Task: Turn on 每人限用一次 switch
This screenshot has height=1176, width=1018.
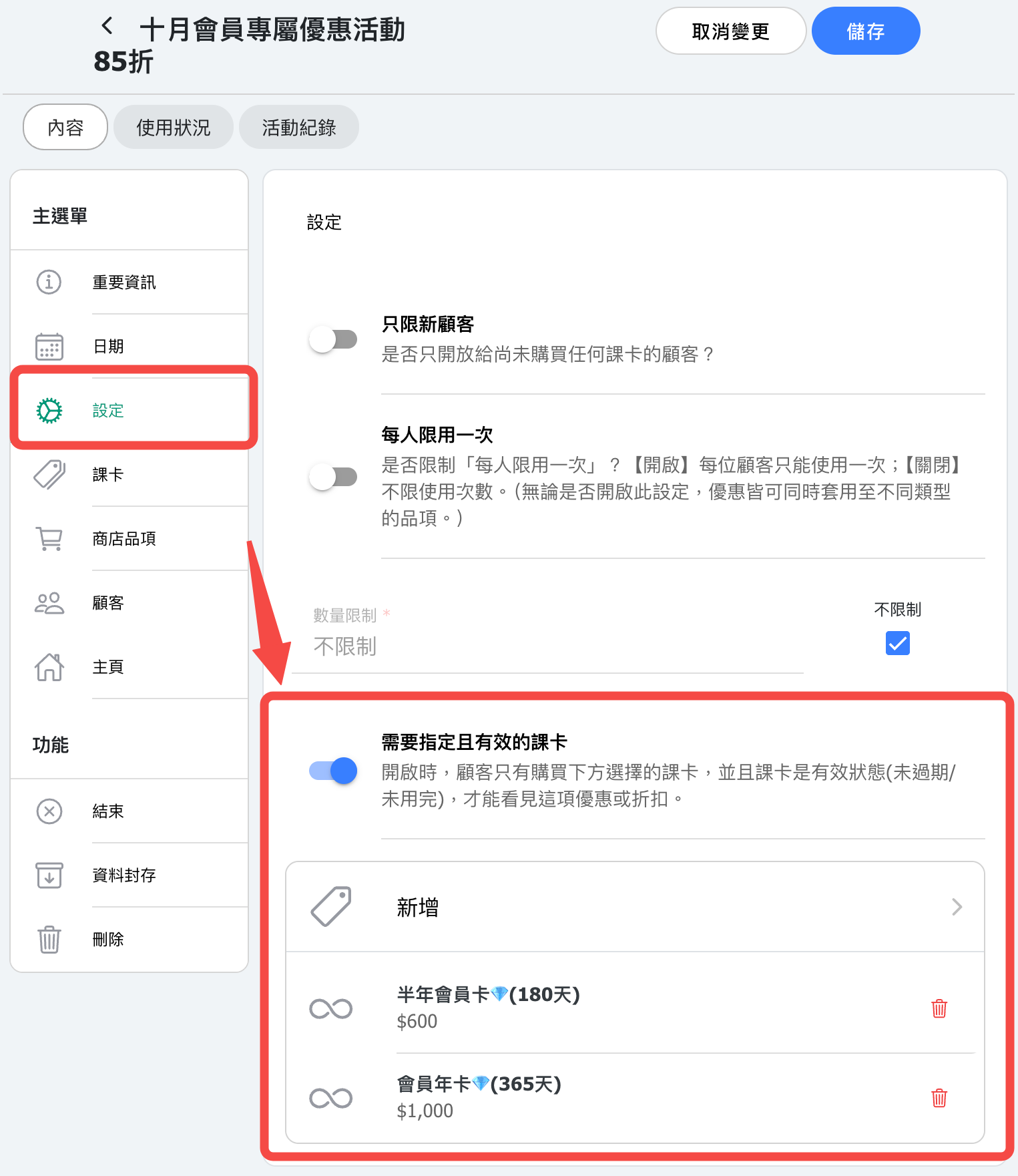Action: click(x=333, y=477)
